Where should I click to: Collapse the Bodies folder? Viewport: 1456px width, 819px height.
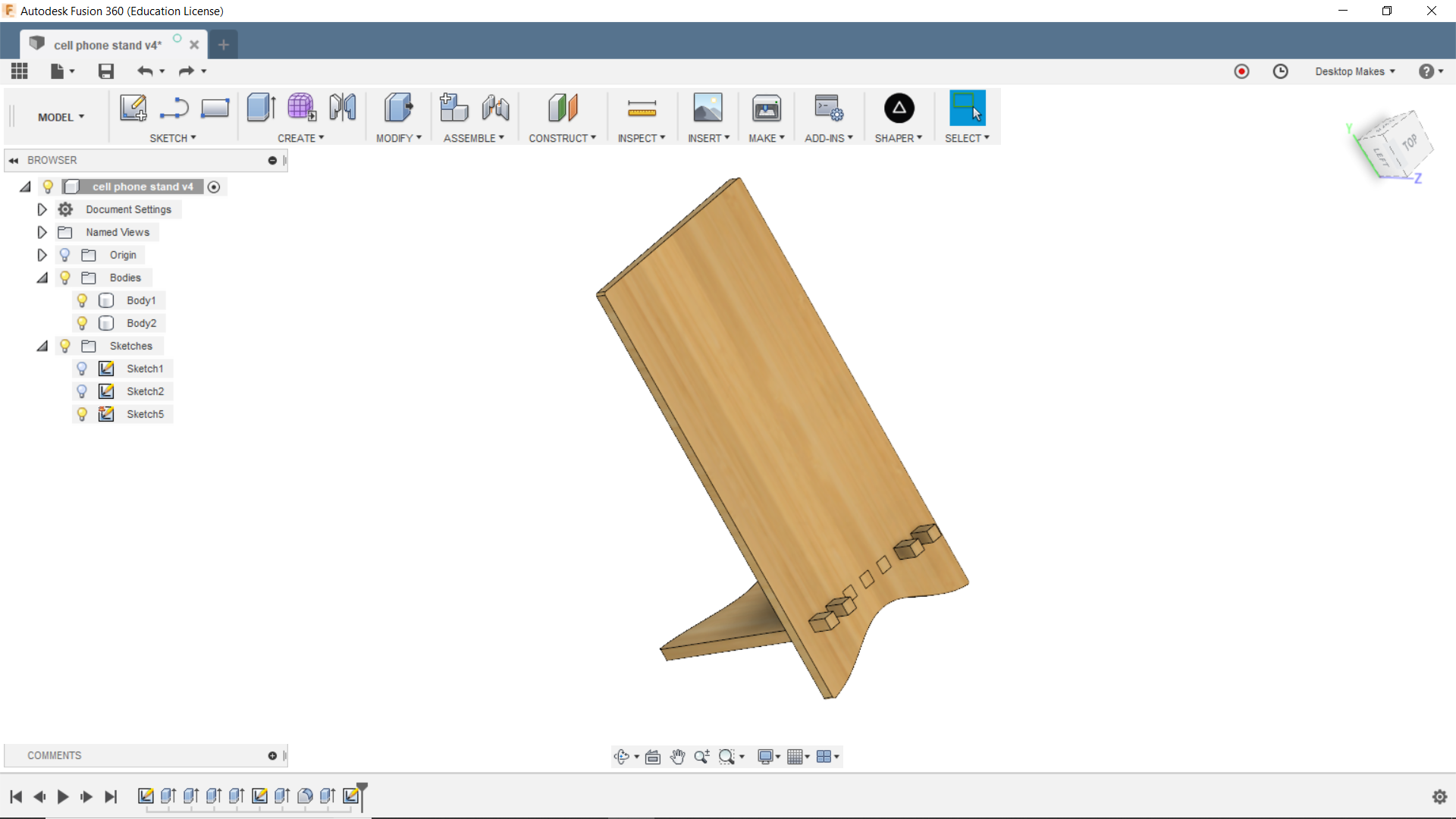pos(42,278)
